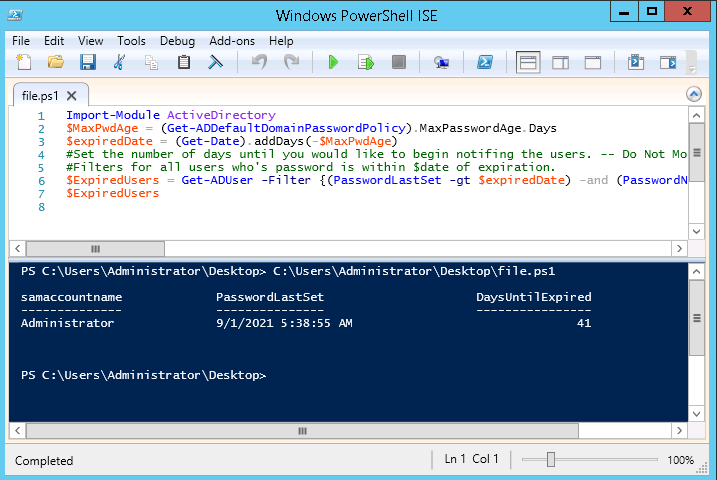Show the Command Window icon
Image resolution: width=717 pixels, height=480 pixels.
click(636, 62)
